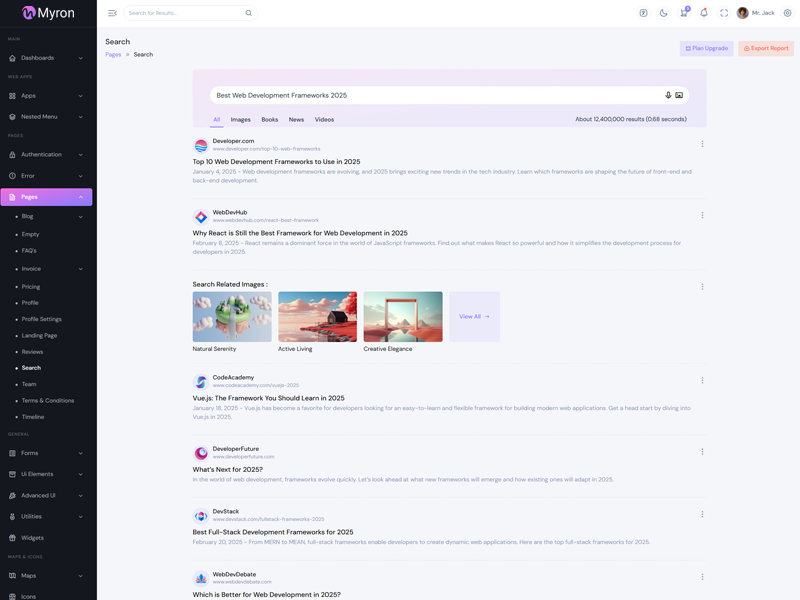Image resolution: width=800 pixels, height=600 pixels.
Task: Open the settings gear icon in header
Action: [787, 13]
